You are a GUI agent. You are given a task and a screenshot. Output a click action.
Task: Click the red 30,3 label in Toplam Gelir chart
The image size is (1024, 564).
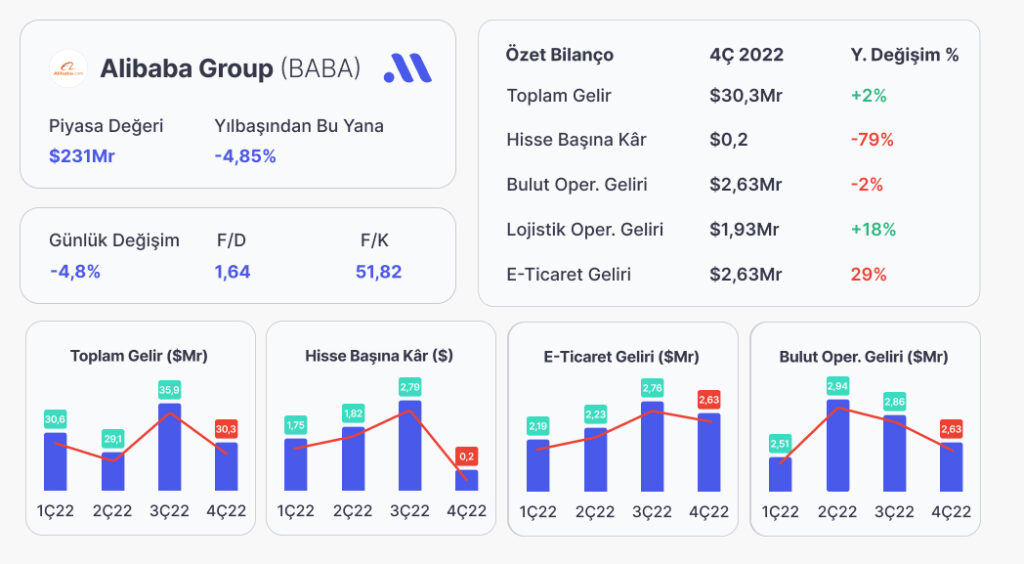coord(226,429)
